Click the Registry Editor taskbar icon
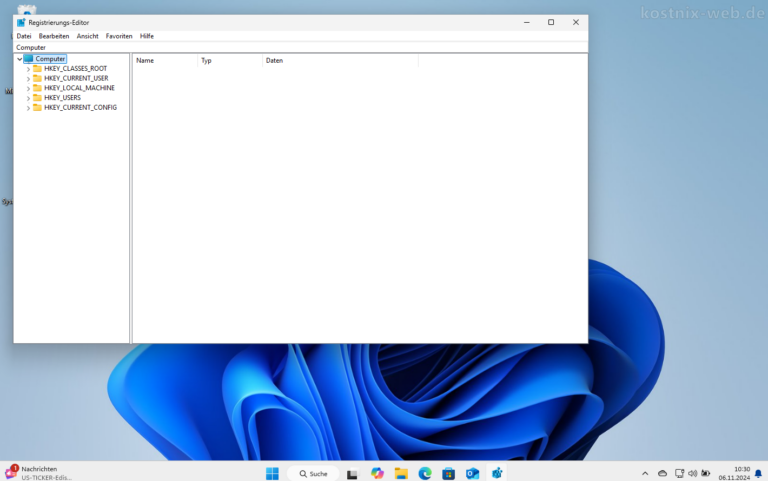 click(x=497, y=474)
